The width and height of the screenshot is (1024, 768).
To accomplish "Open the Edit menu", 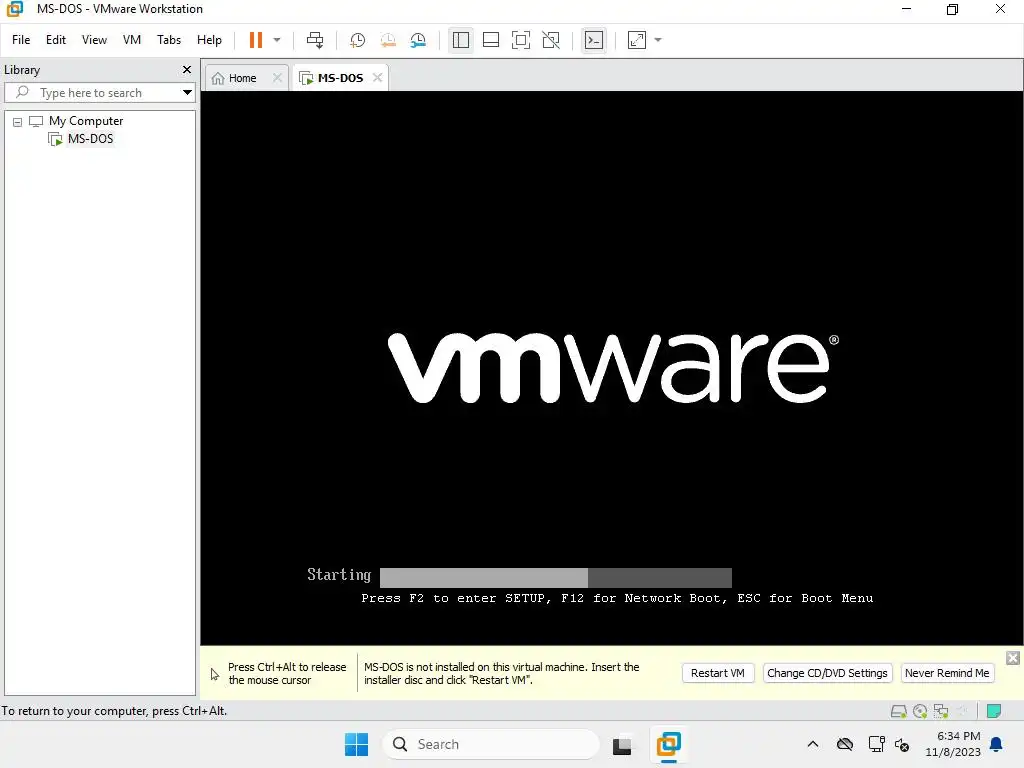I will click(x=56, y=40).
